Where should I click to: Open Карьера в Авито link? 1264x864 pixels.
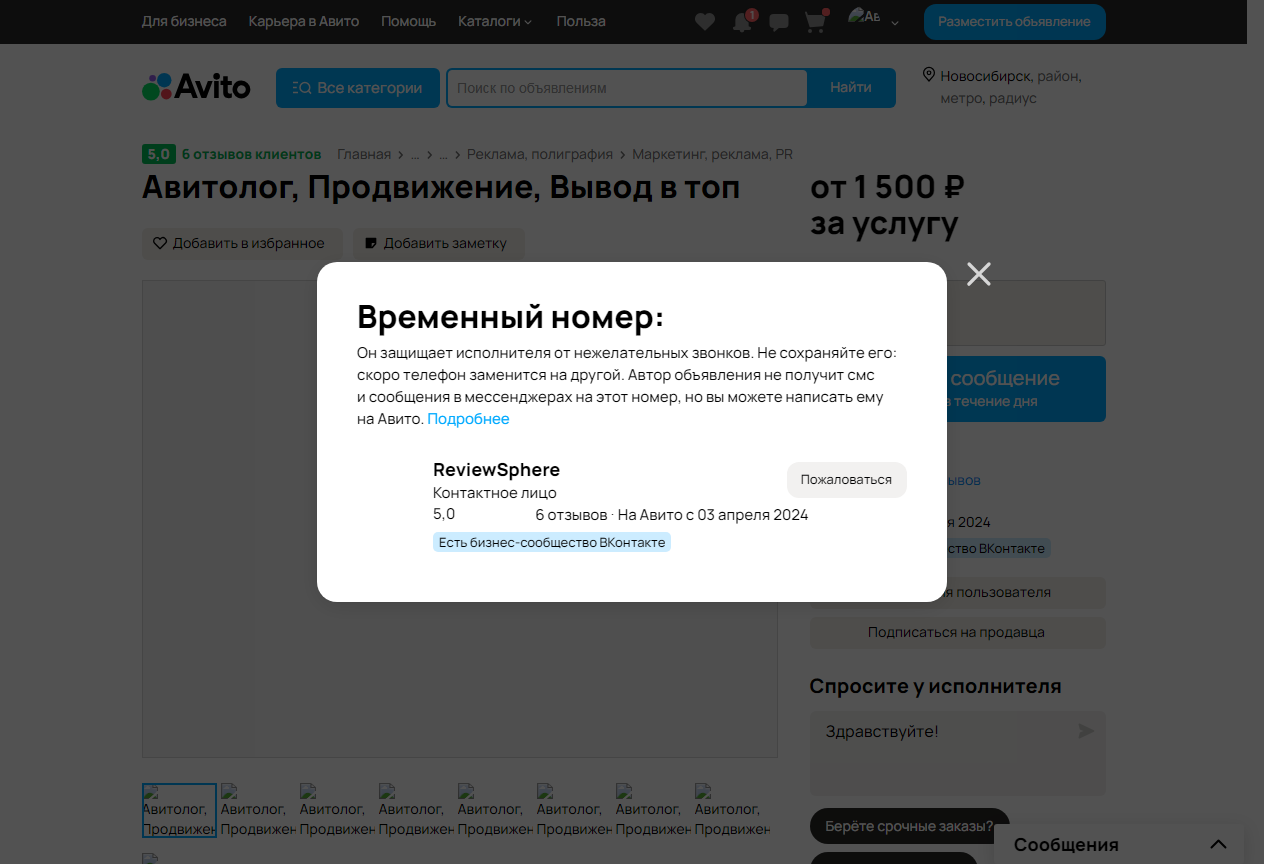(x=304, y=21)
